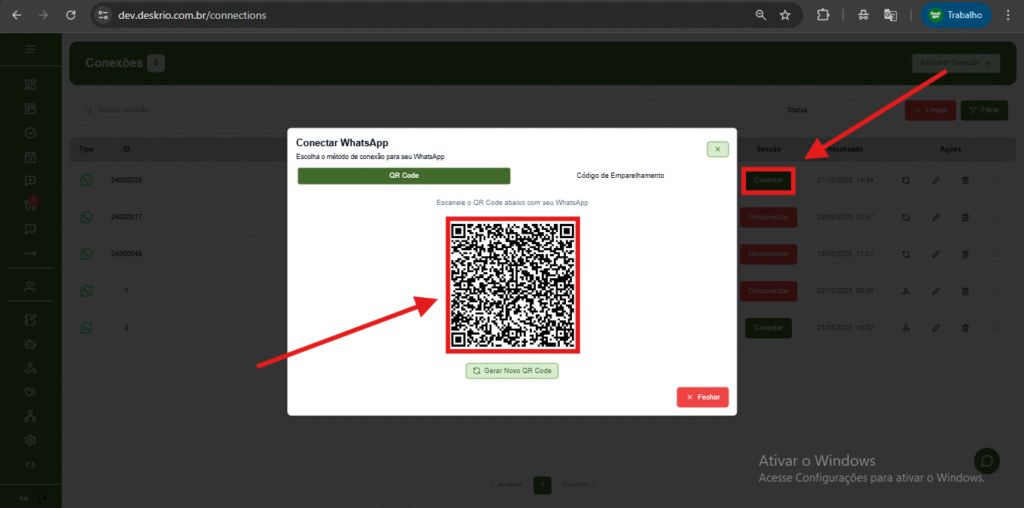Click the WhatsApp QR code image

point(512,284)
